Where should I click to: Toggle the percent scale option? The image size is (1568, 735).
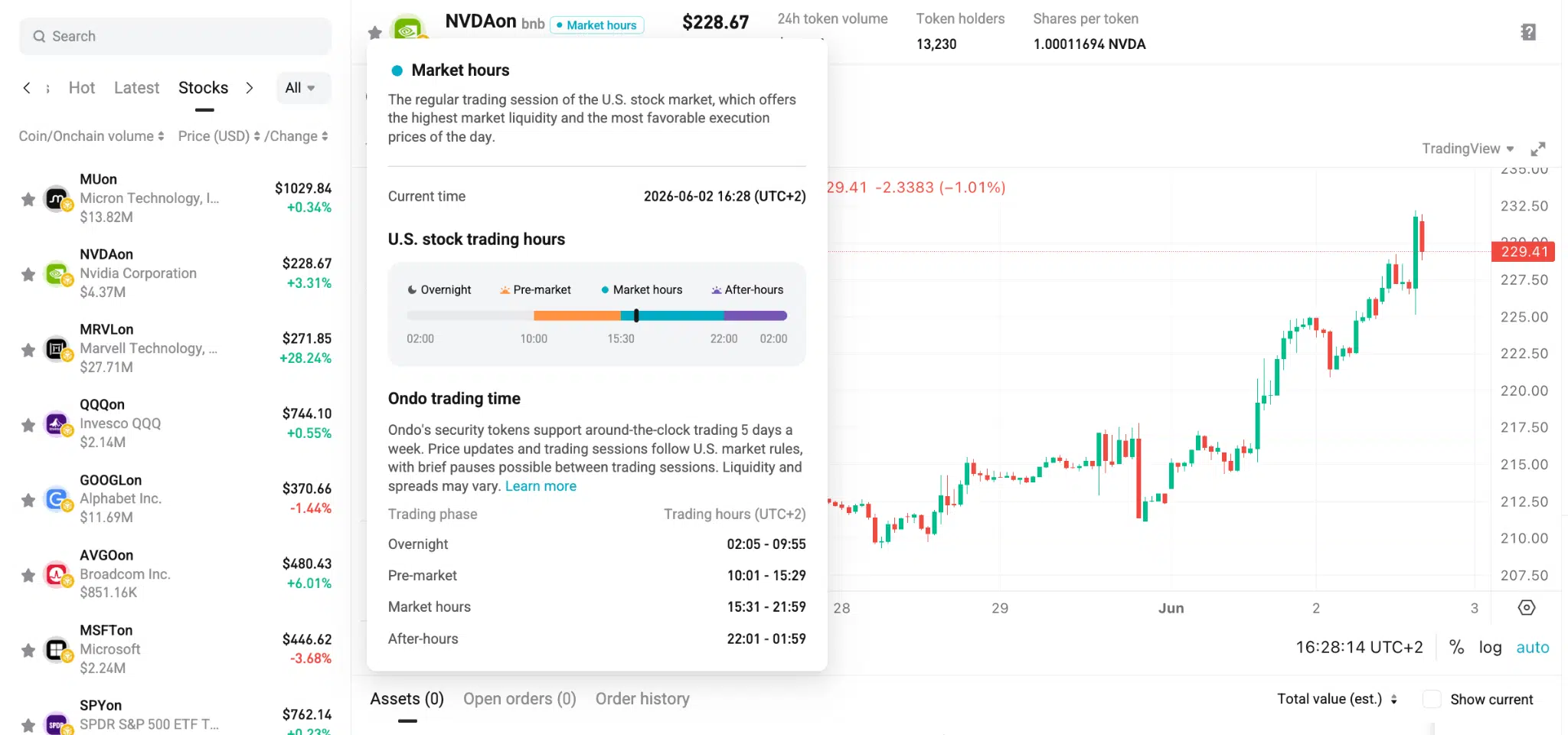[1456, 647]
